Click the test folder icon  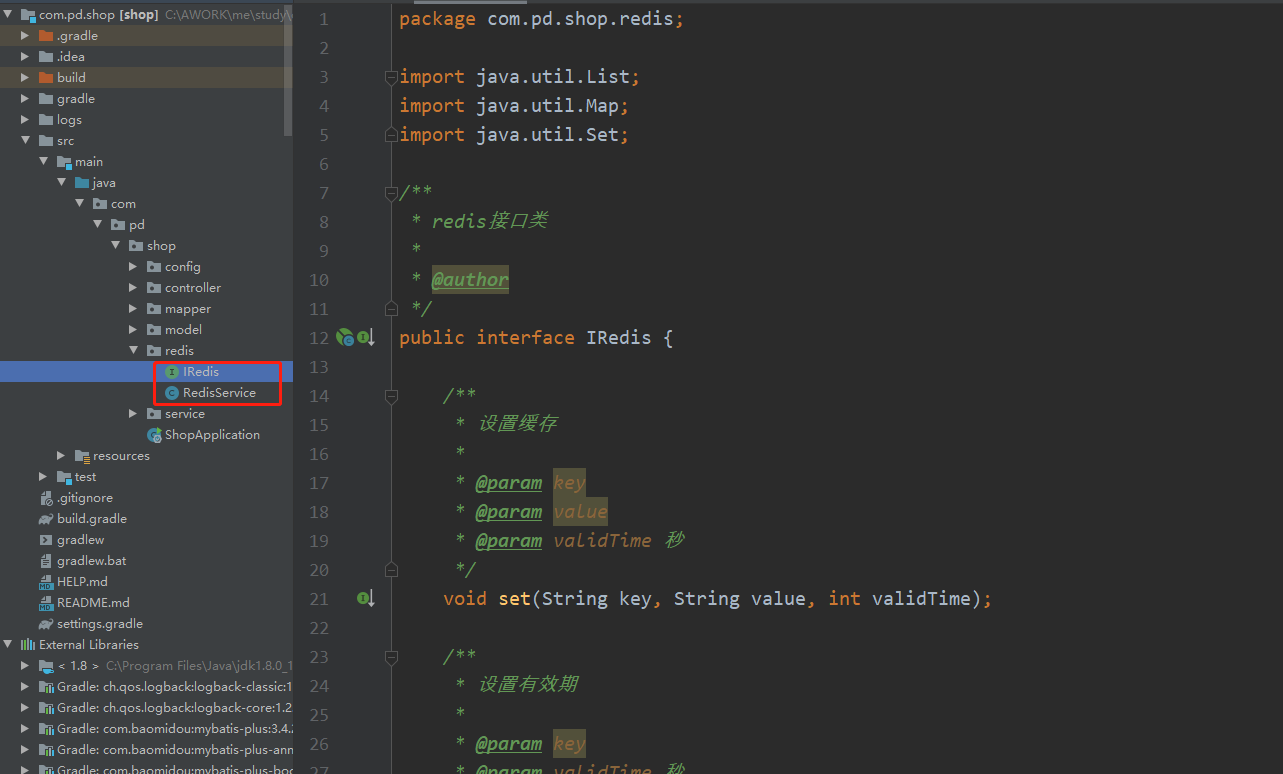[64, 477]
